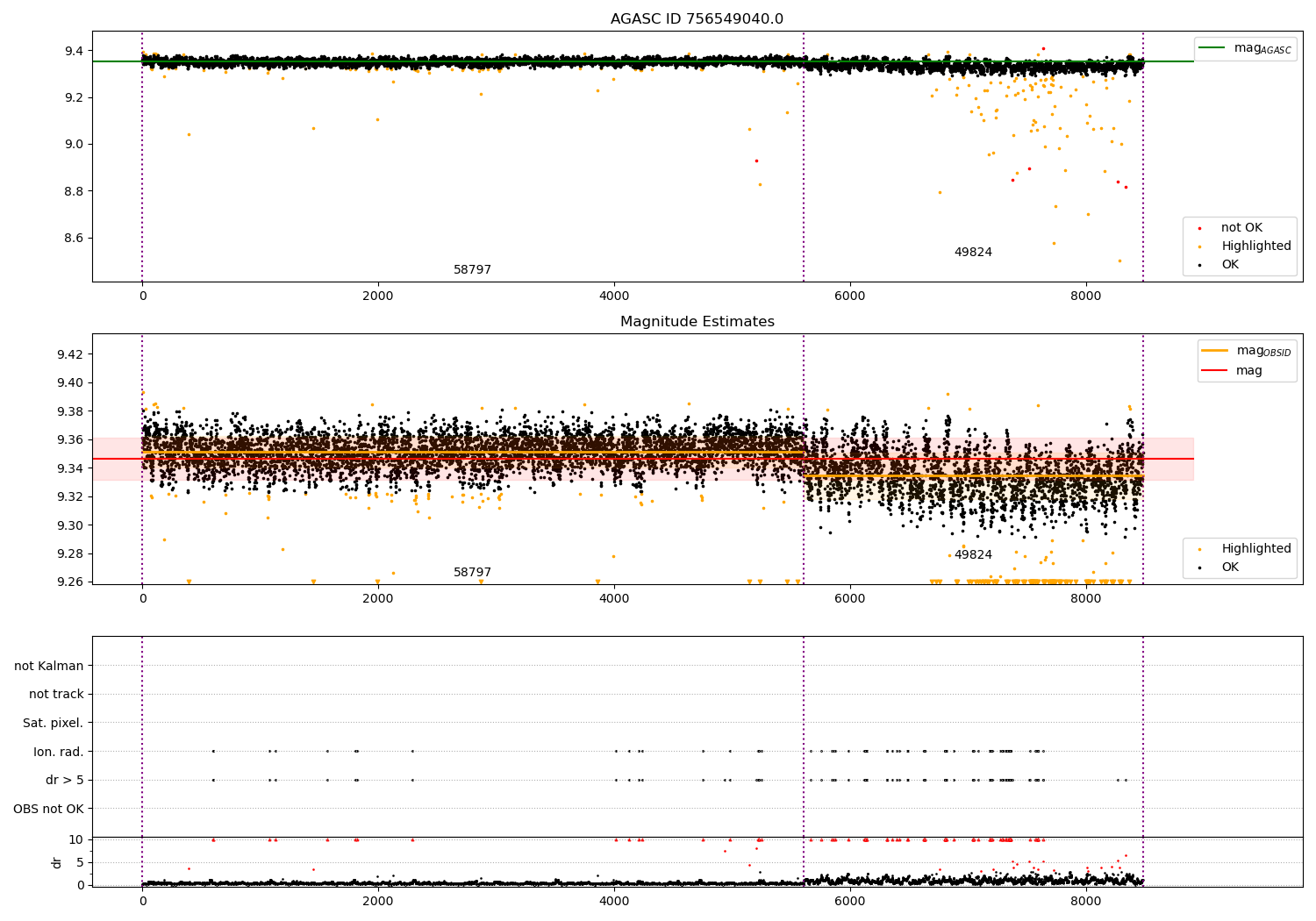Click "Highlighted" in the top plot legend

1256,246
